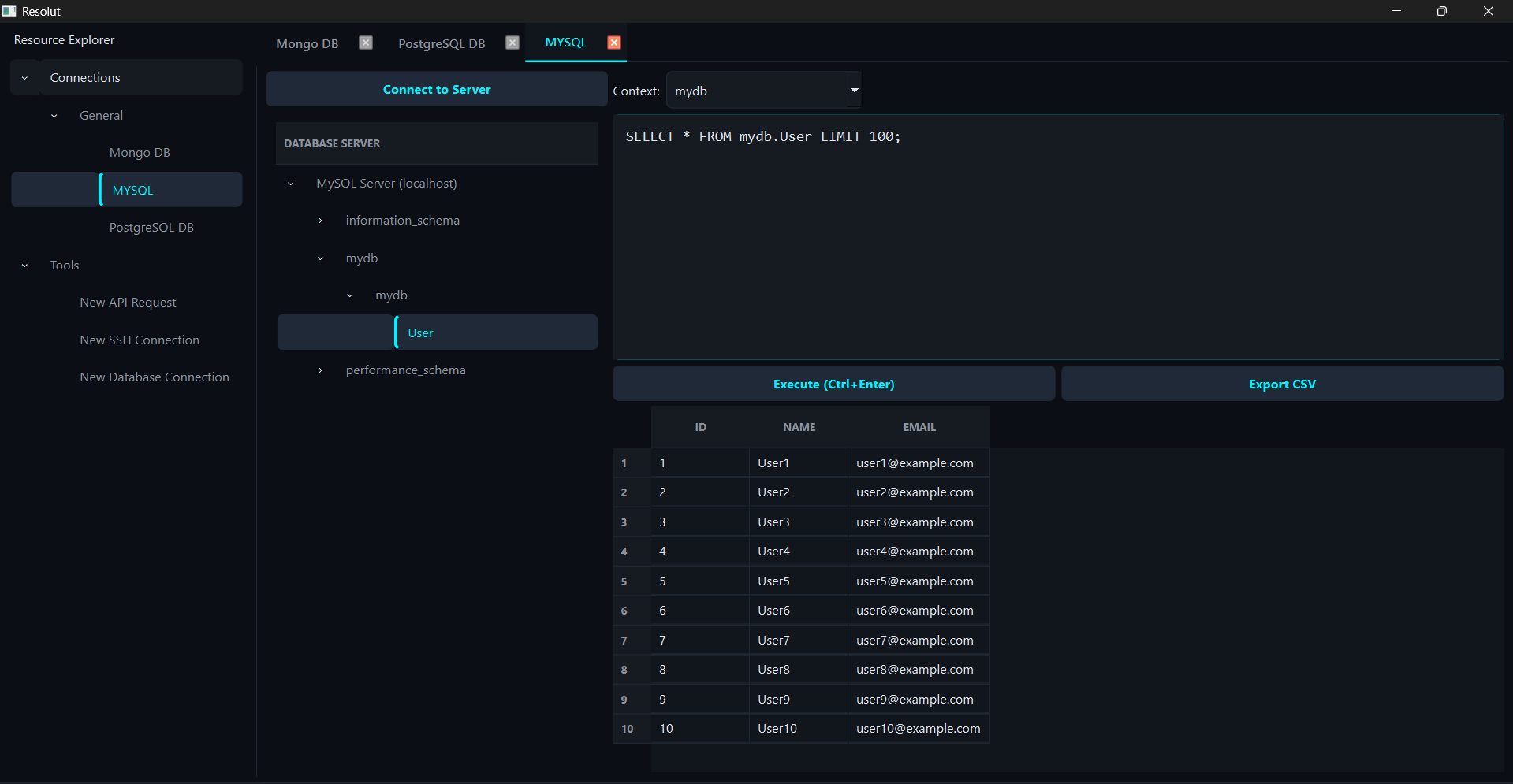Viewport: 1513px width, 784px height.
Task: Switch to the PostgreSQL DB tab
Action: click(442, 43)
